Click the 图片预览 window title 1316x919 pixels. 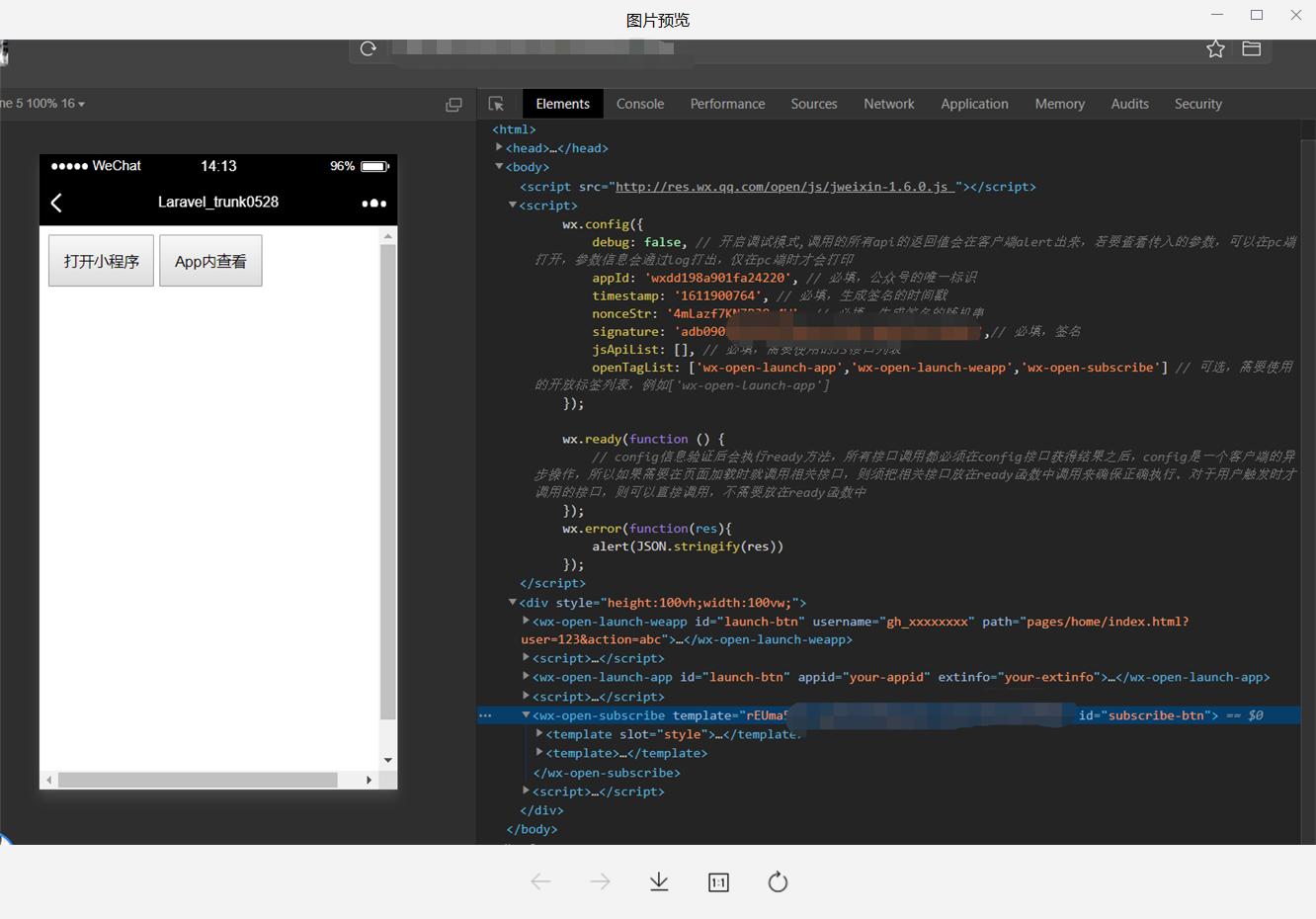coord(658,20)
